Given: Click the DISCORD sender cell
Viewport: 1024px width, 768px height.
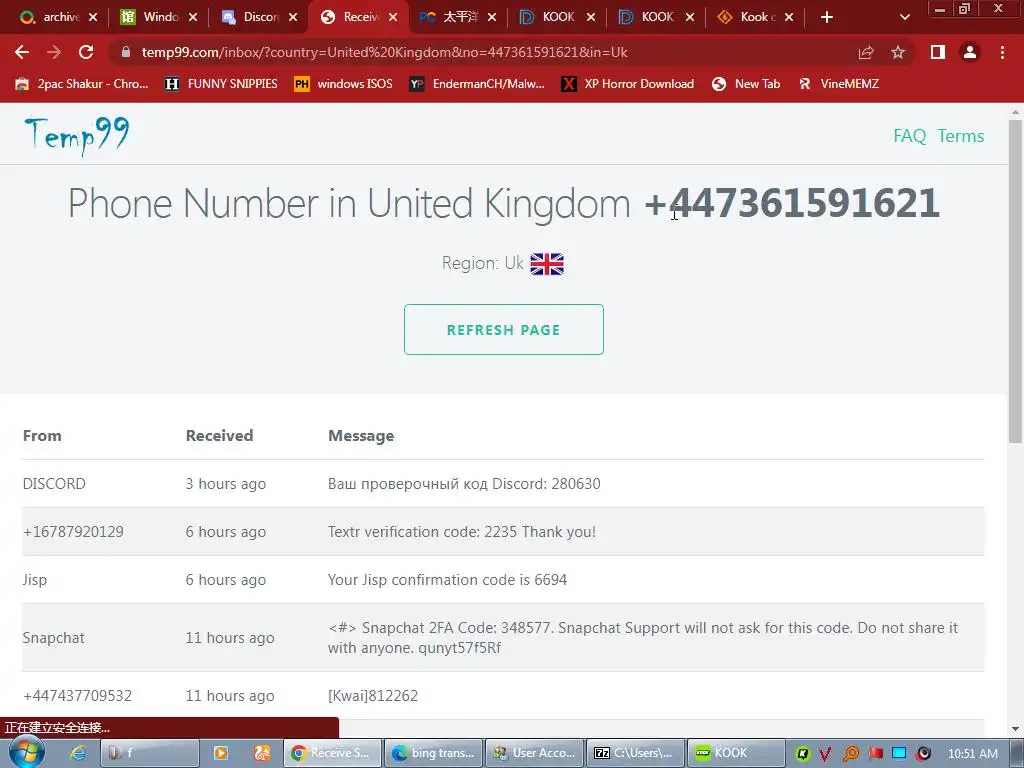Looking at the screenshot, I should [x=54, y=484].
